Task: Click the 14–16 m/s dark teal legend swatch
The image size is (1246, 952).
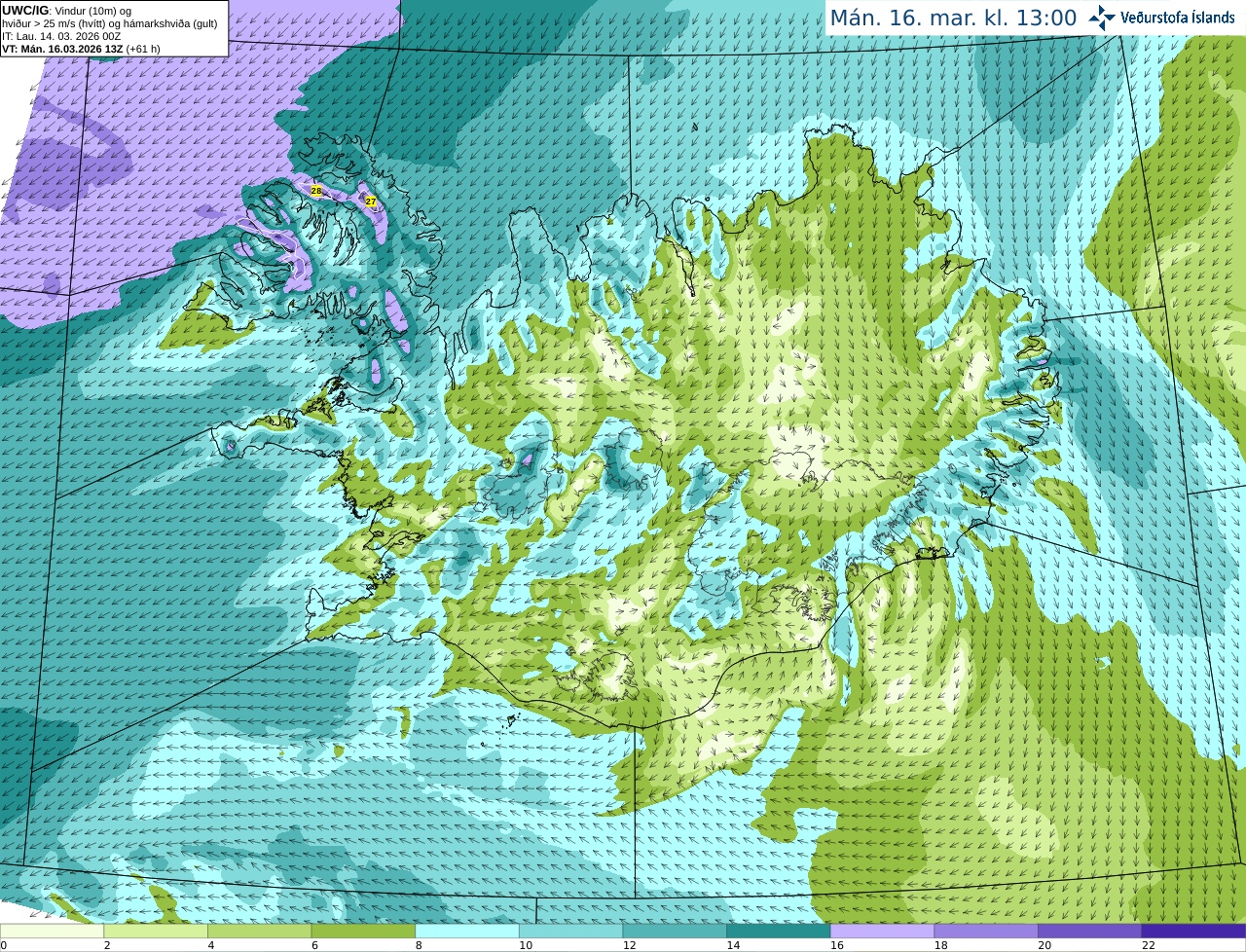Action: pyautogui.click(x=779, y=931)
